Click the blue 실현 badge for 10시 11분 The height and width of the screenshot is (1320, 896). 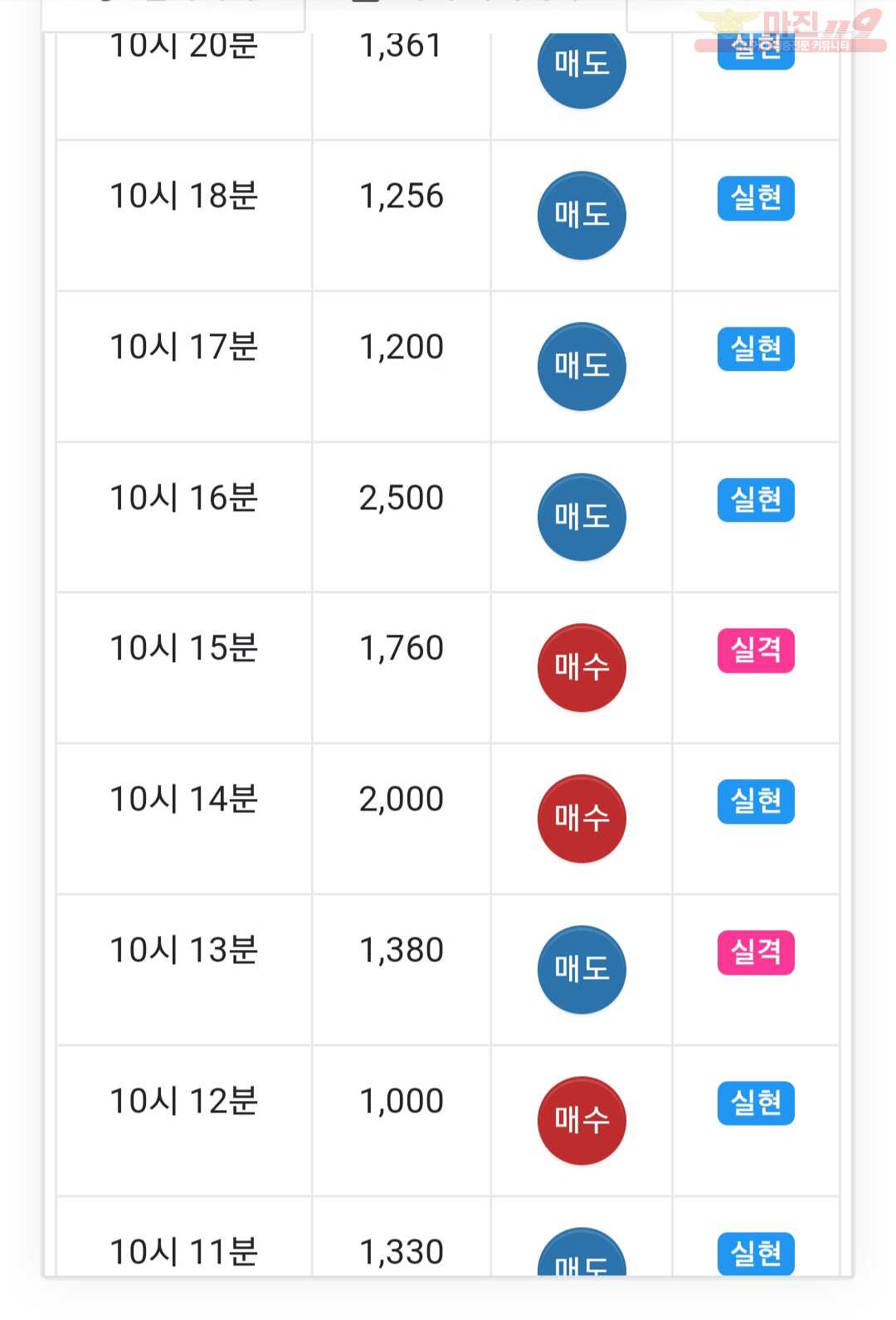coord(756,1253)
